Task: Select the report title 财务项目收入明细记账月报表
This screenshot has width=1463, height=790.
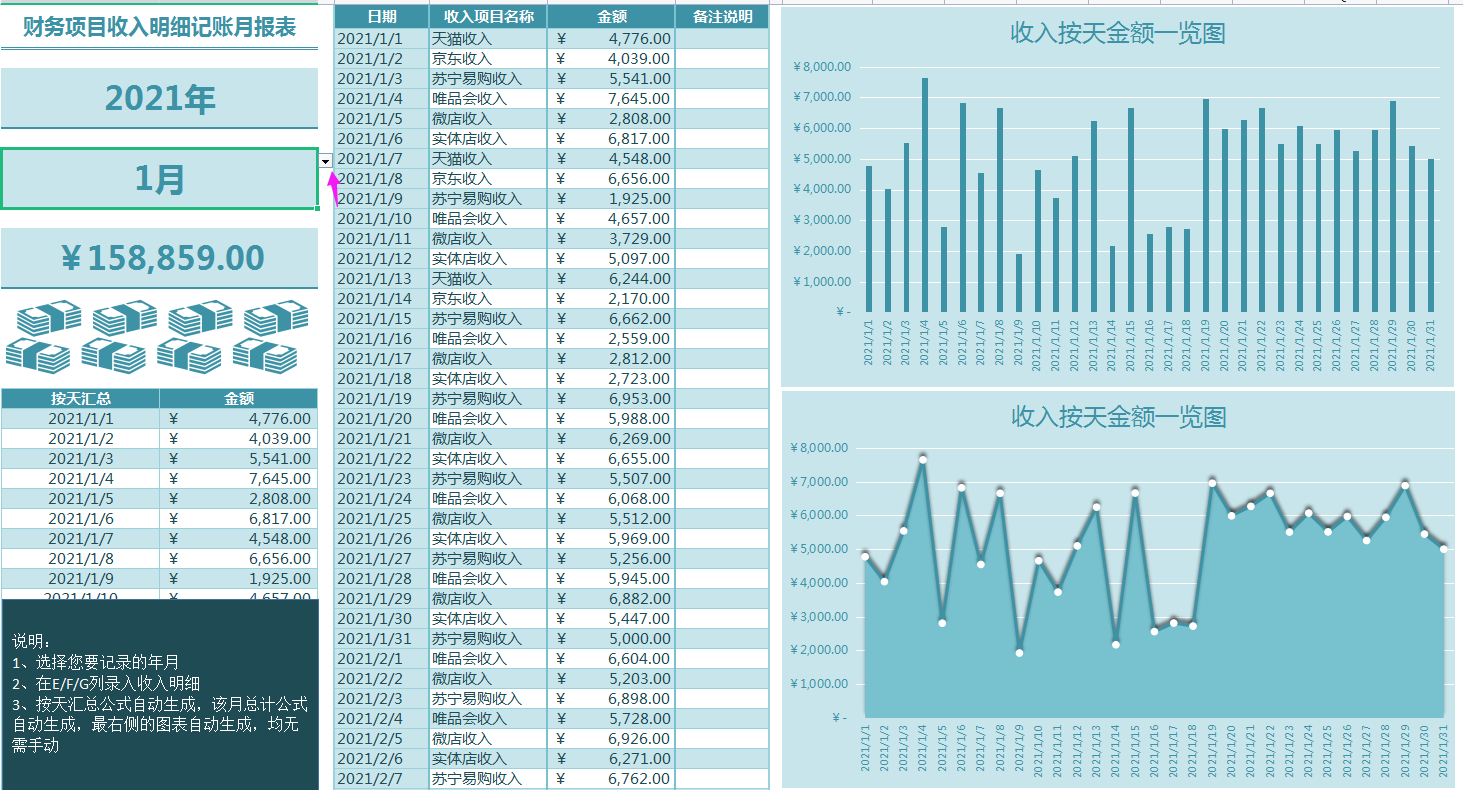Action: [160, 27]
